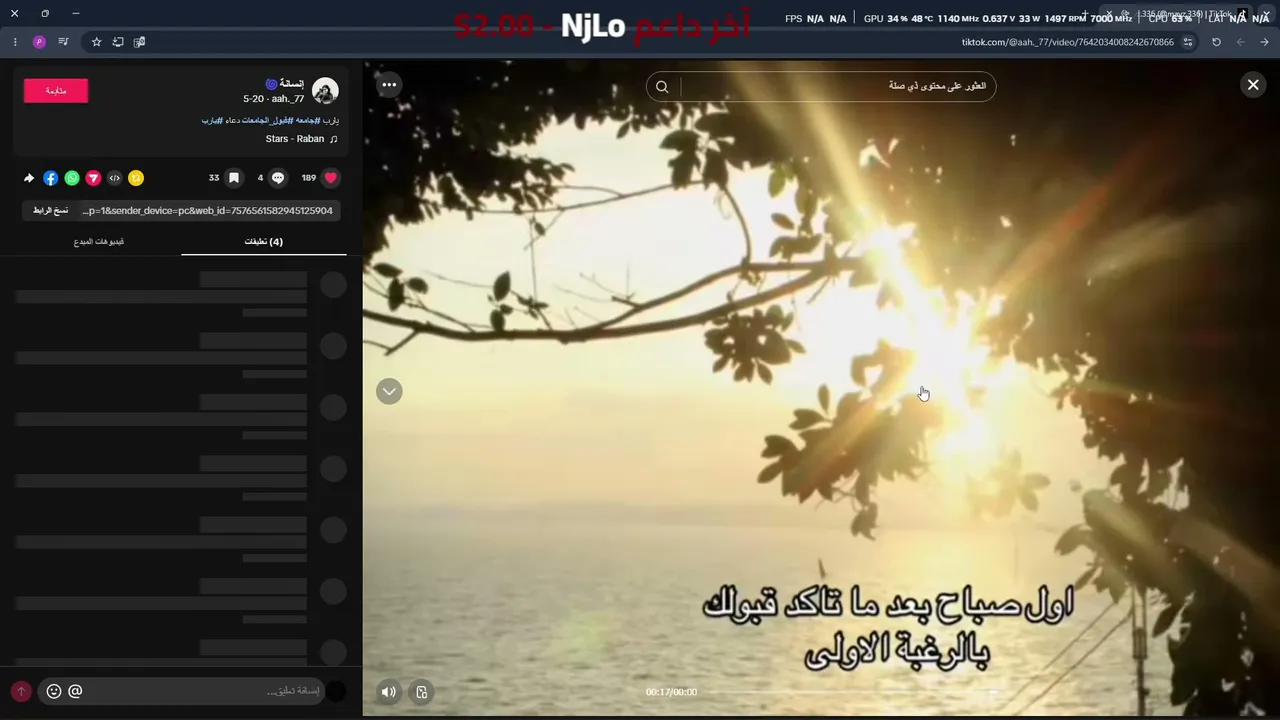Viewport: 1280px width, 720px height.
Task: Open the Stars - Raban sound link
Action: tap(295, 139)
